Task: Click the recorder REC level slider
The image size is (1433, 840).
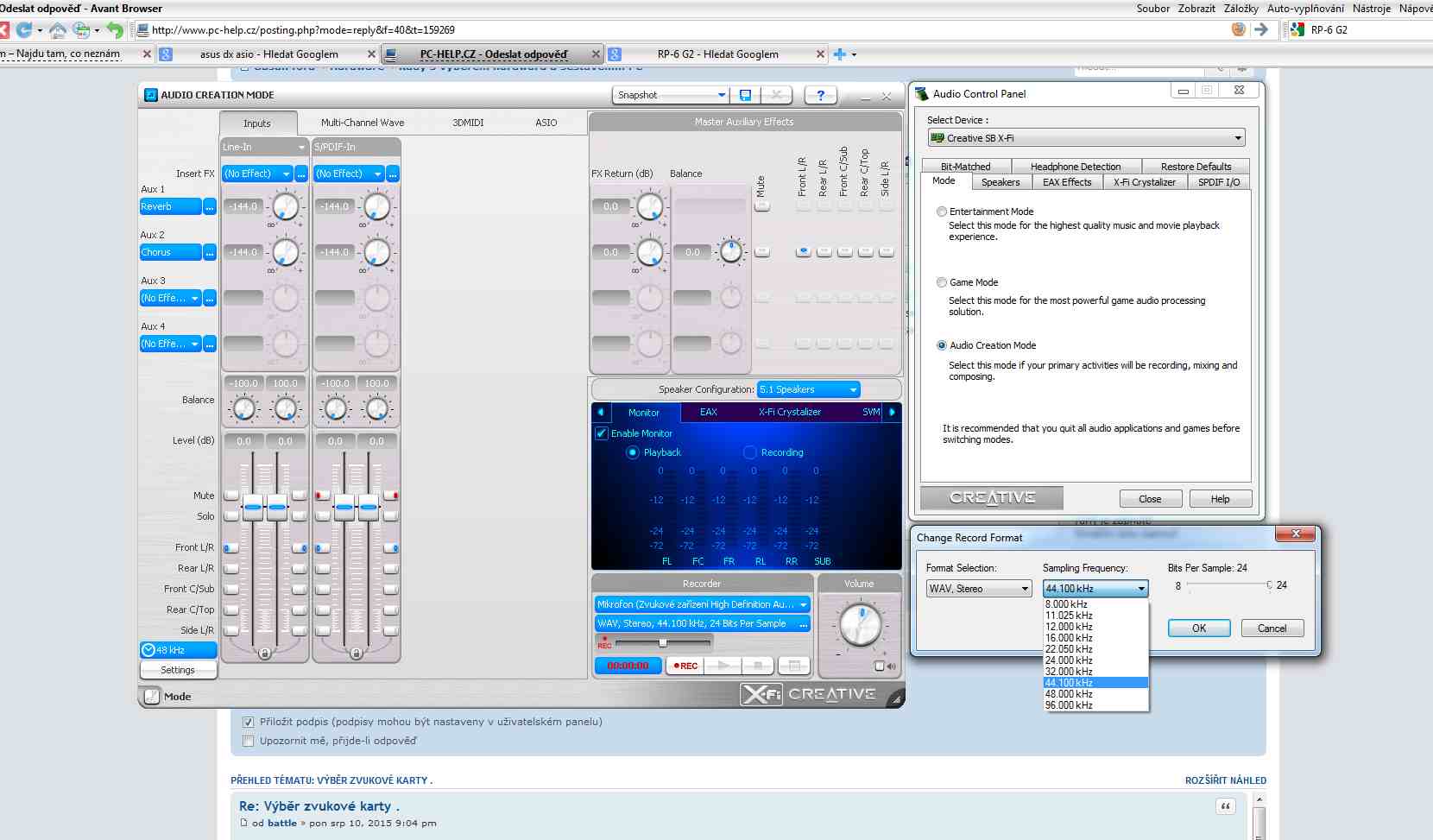Action: point(663,643)
